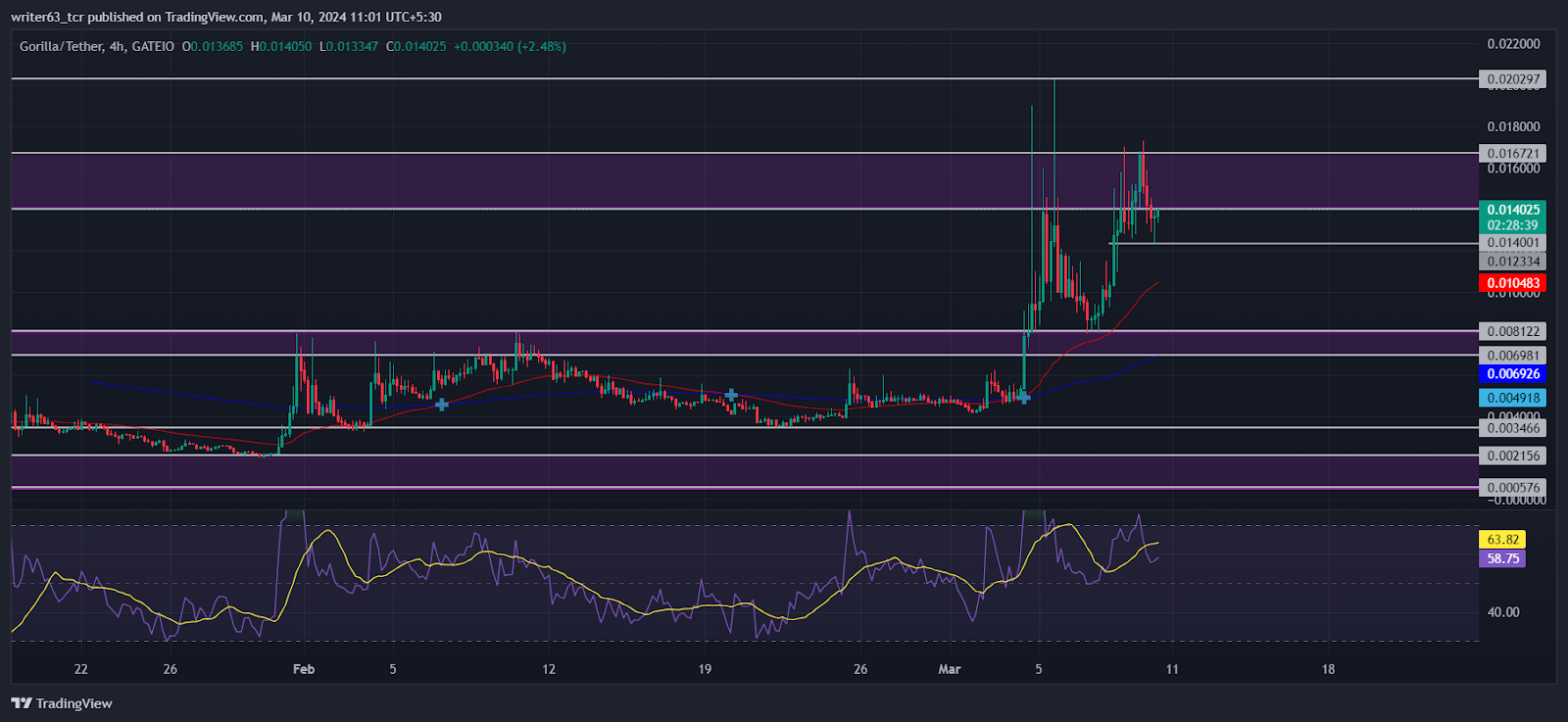Select the high value H0.014050

(x=281, y=46)
